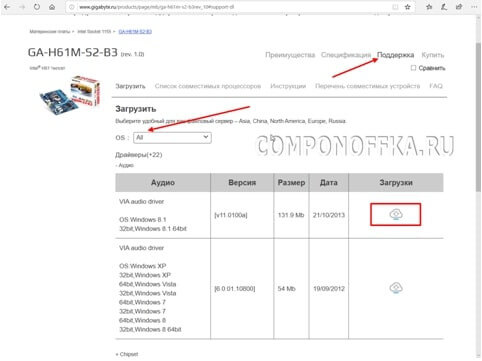This screenshot has height=361, width=482.
Task: Click the 131.9 Mb size cell
Action: click(291, 215)
